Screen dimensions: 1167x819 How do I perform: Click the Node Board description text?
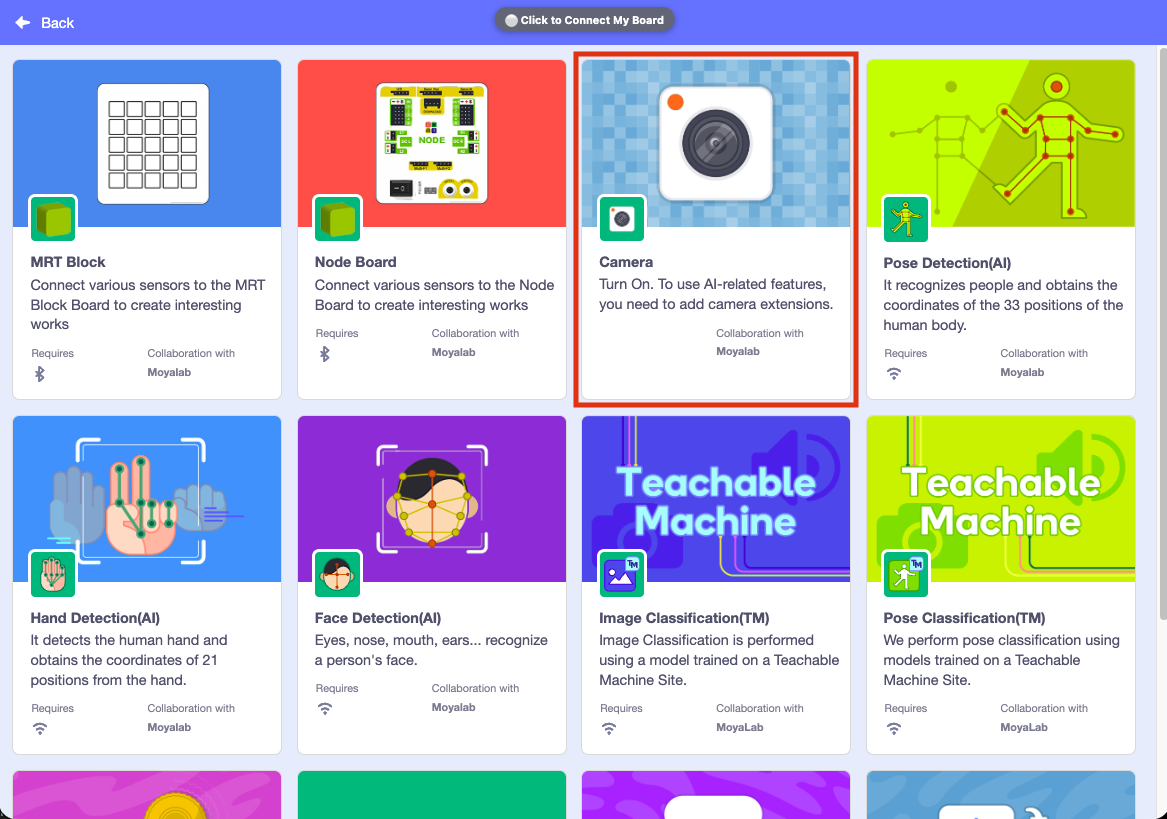point(435,295)
